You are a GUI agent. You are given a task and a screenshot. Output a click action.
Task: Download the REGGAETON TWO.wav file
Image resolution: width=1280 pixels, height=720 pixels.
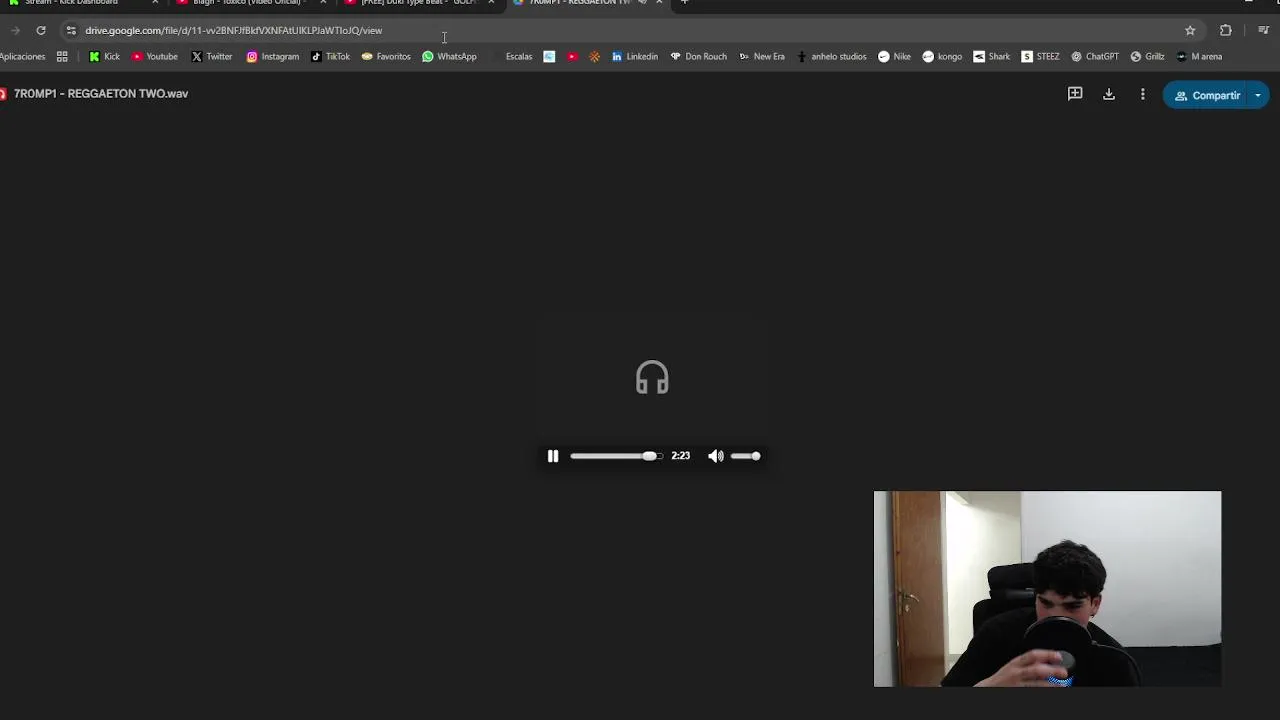coord(1109,94)
